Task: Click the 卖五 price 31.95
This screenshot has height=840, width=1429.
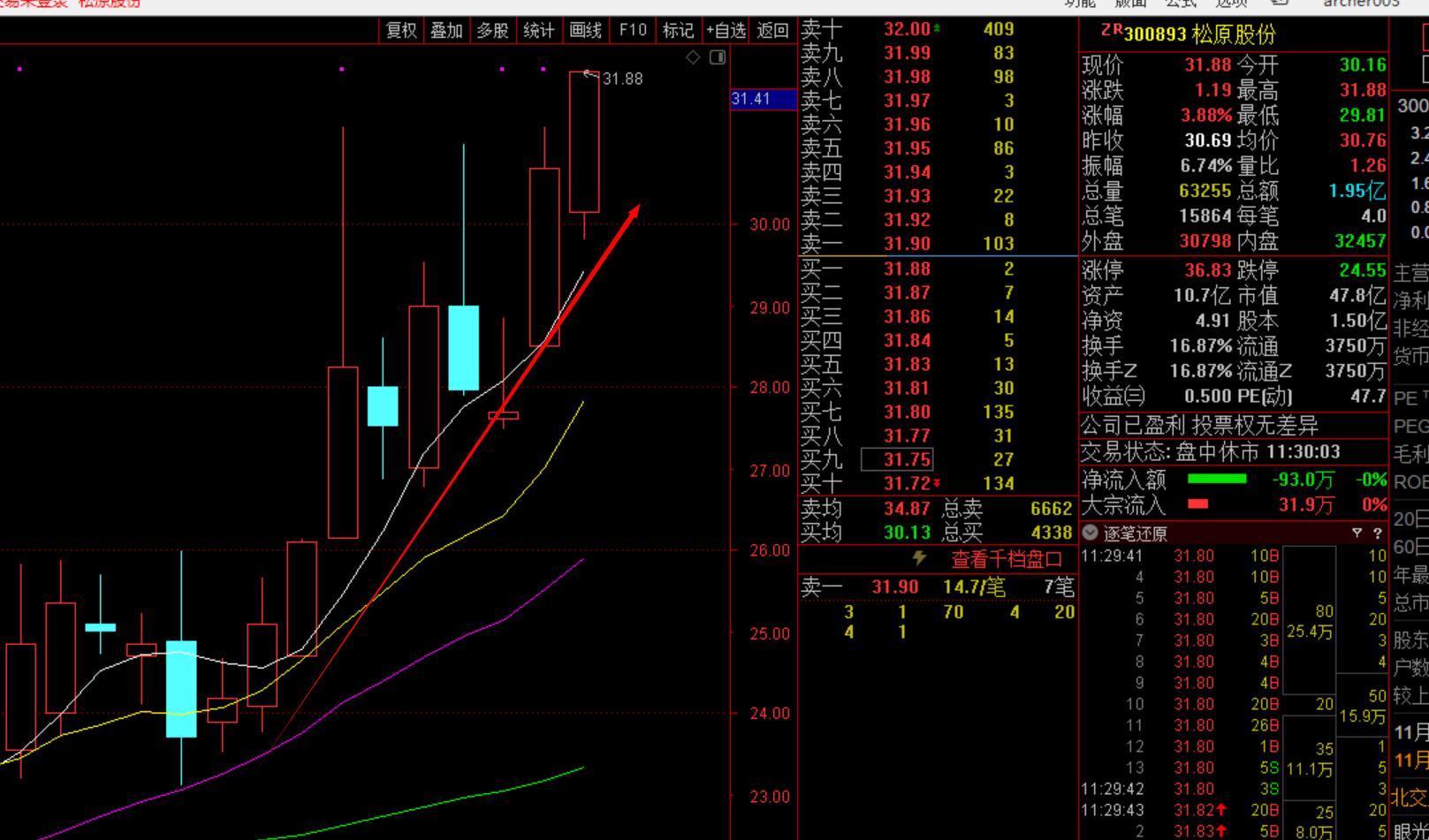Action: point(907,148)
